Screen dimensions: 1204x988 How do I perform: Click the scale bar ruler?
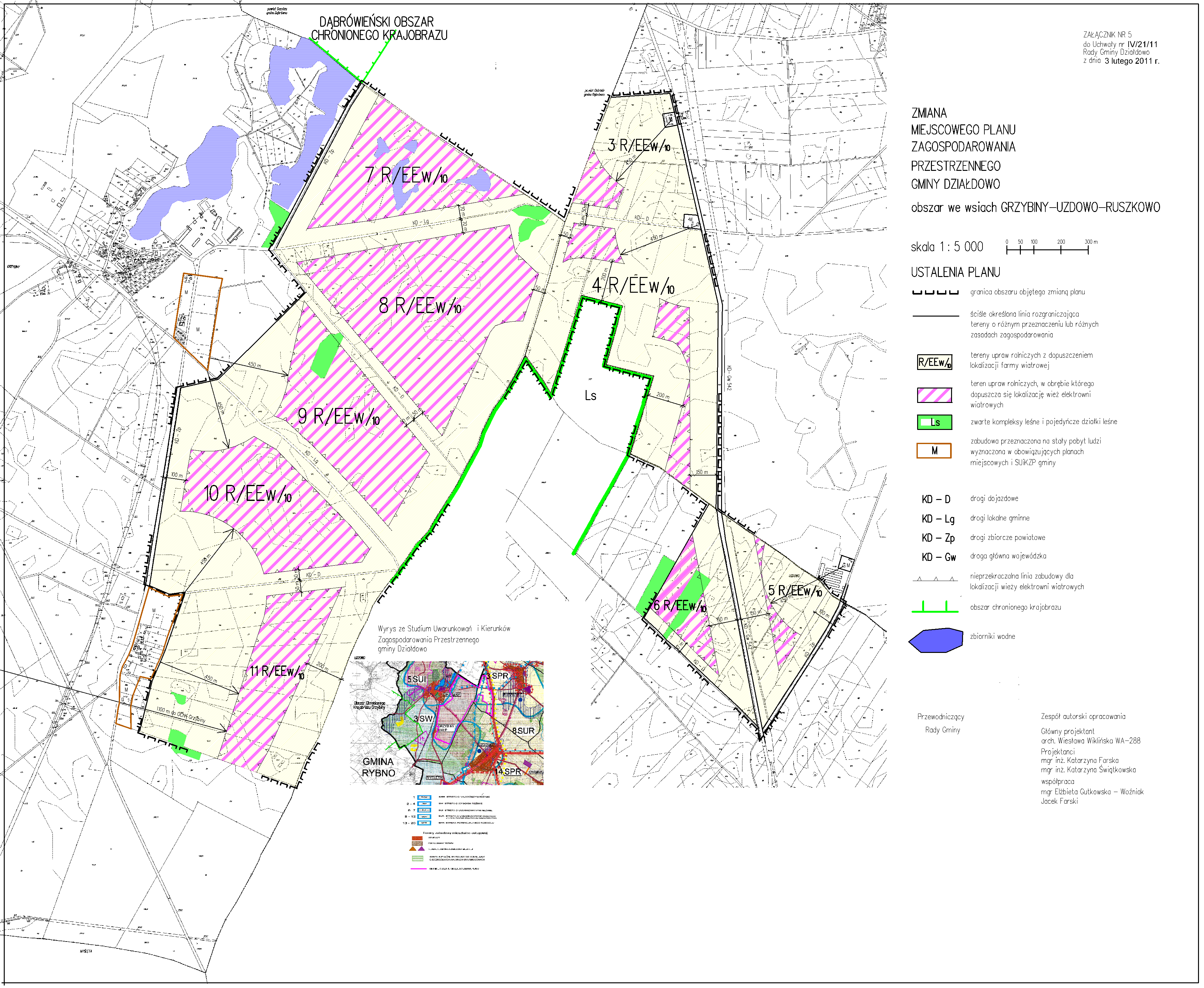1047,249
